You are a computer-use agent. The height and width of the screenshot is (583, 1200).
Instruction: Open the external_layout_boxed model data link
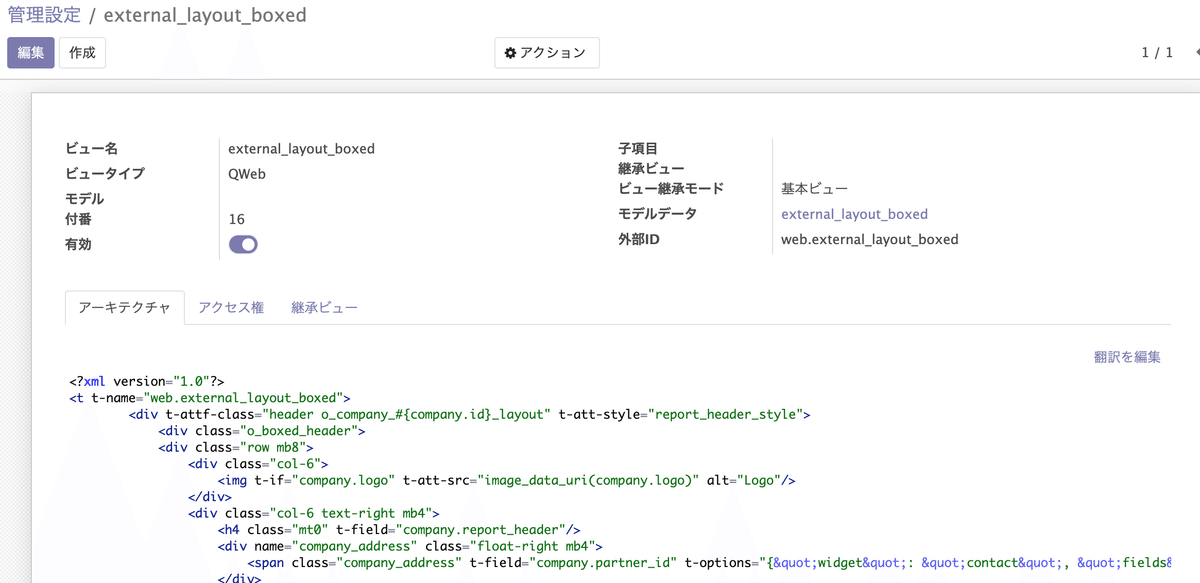(855, 214)
